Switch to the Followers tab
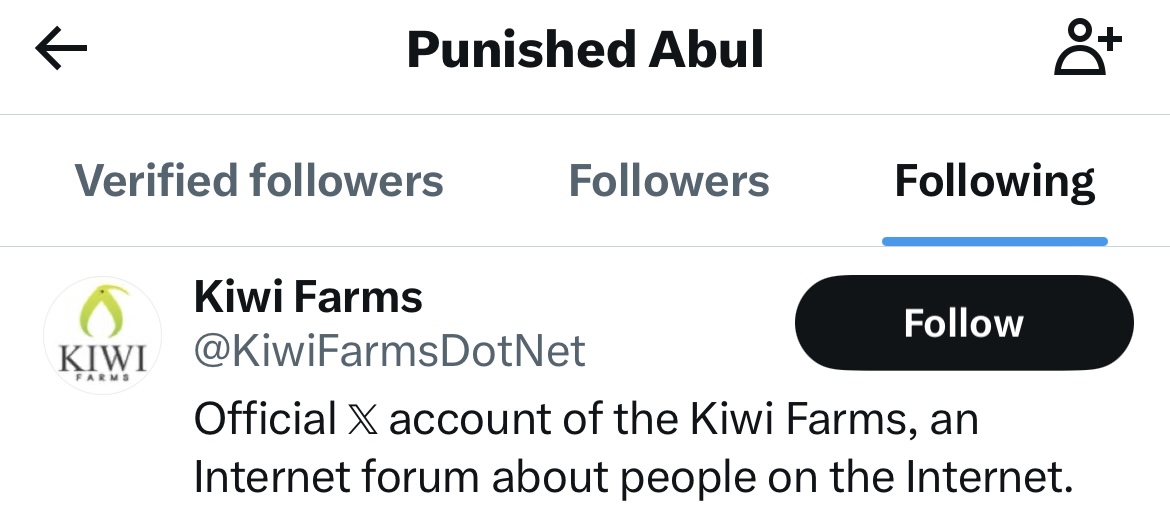This screenshot has width=1170, height=525. pyautogui.click(x=668, y=181)
